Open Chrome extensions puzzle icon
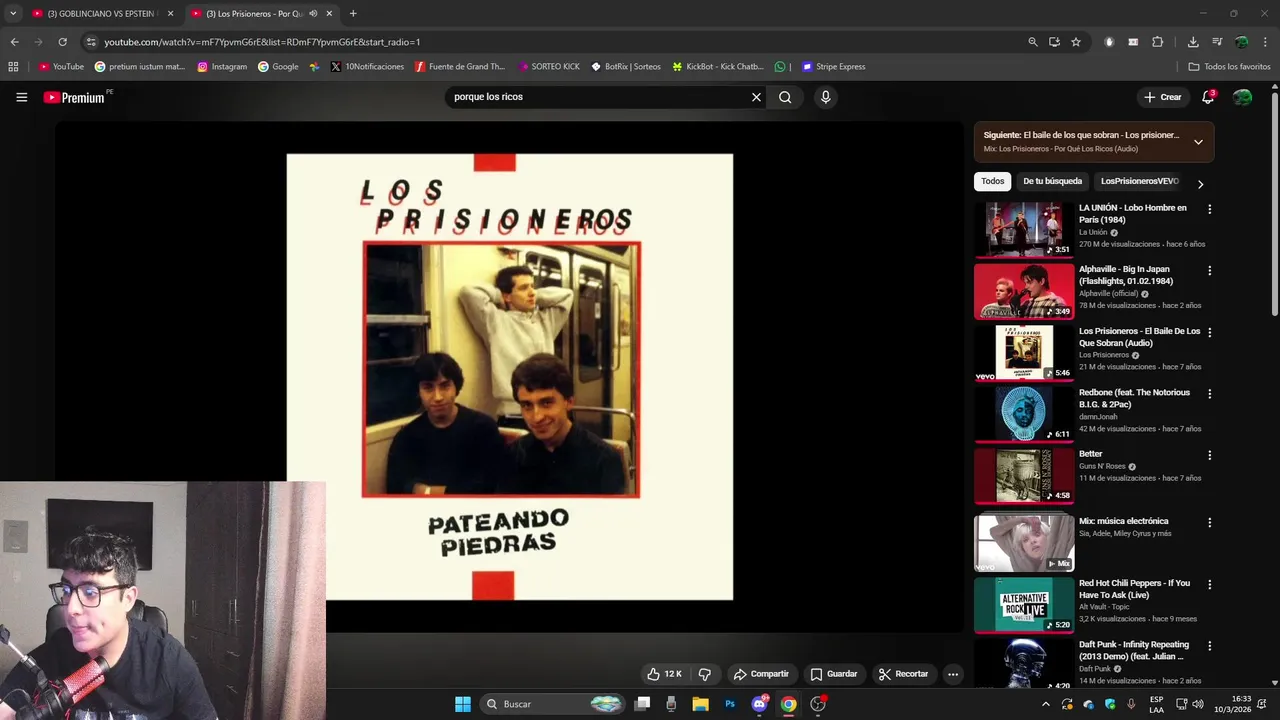The width and height of the screenshot is (1280, 720). tap(1157, 42)
